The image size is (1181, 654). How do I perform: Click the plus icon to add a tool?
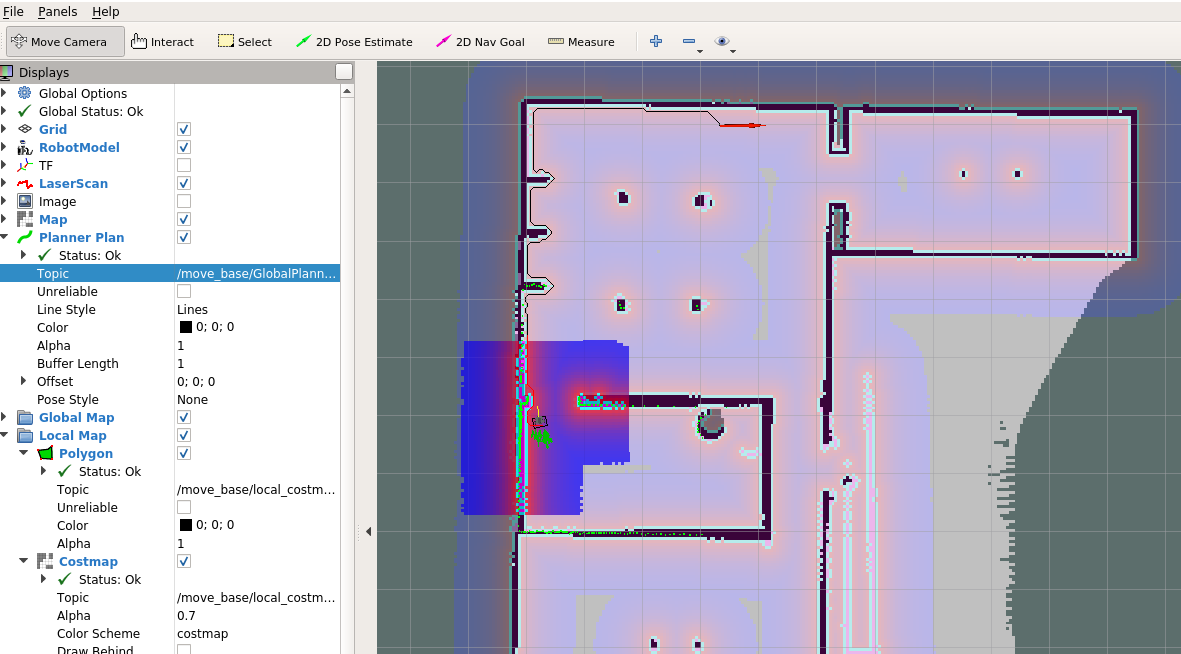coord(655,41)
